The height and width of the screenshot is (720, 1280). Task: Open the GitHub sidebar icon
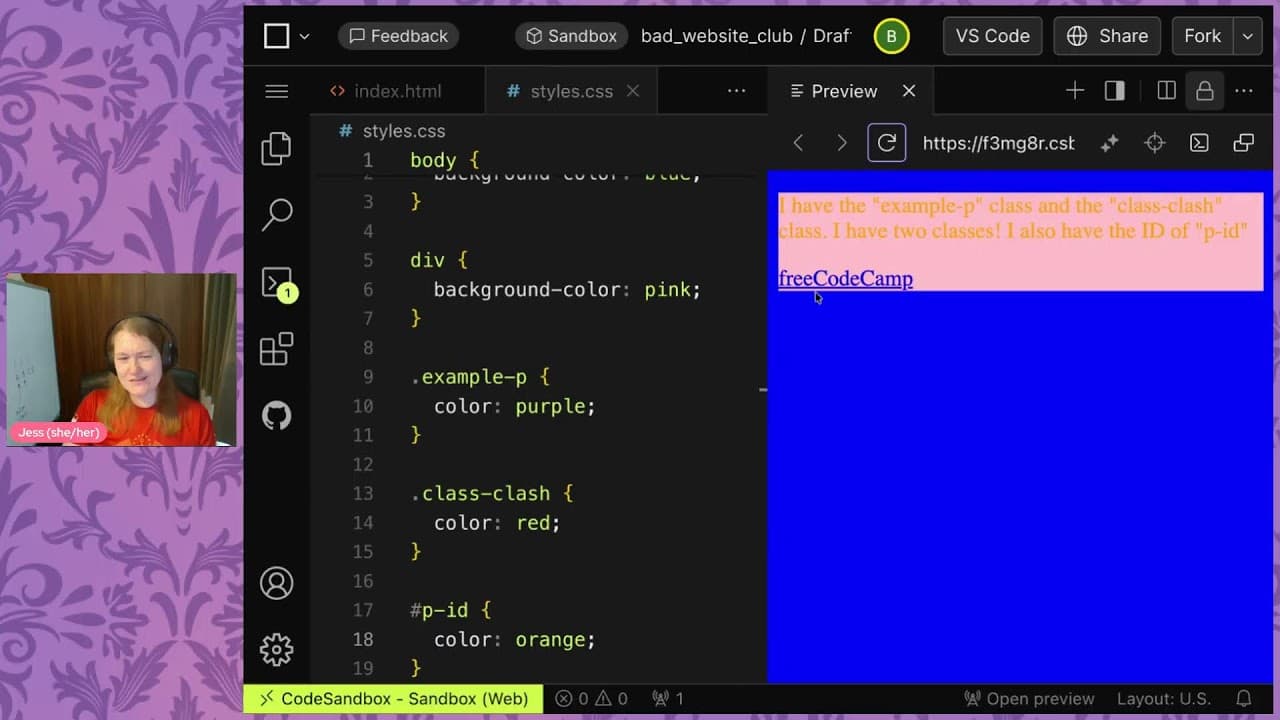pyautogui.click(x=277, y=415)
